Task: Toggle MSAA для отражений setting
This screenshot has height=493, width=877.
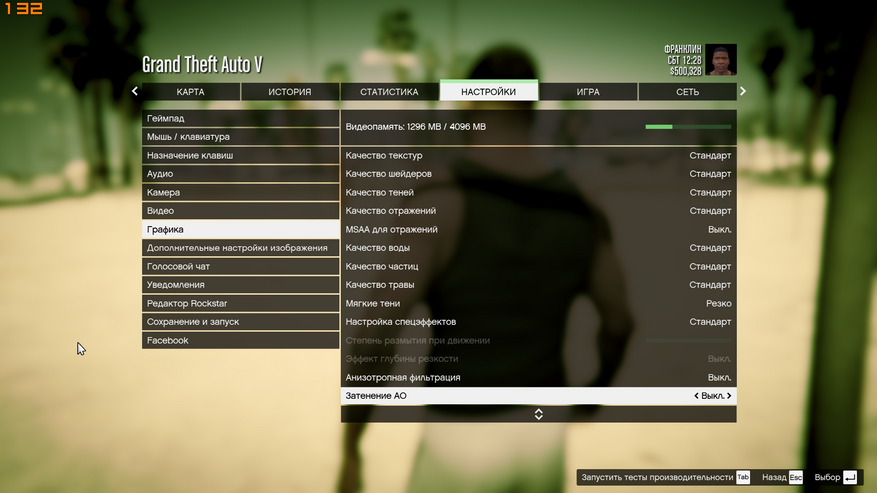Action: pos(539,229)
